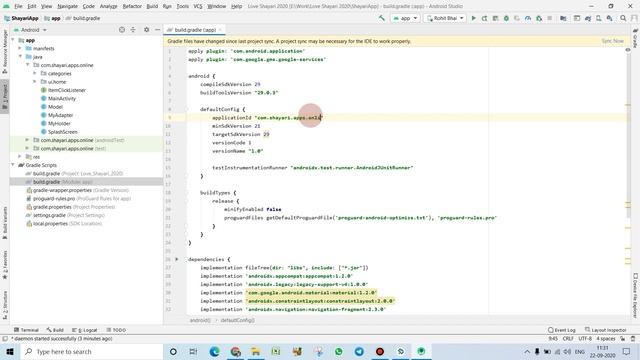The width and height of the screenshot is (640, 360).
Task: Open the Project panel gear settings
Action: (147, 30)
